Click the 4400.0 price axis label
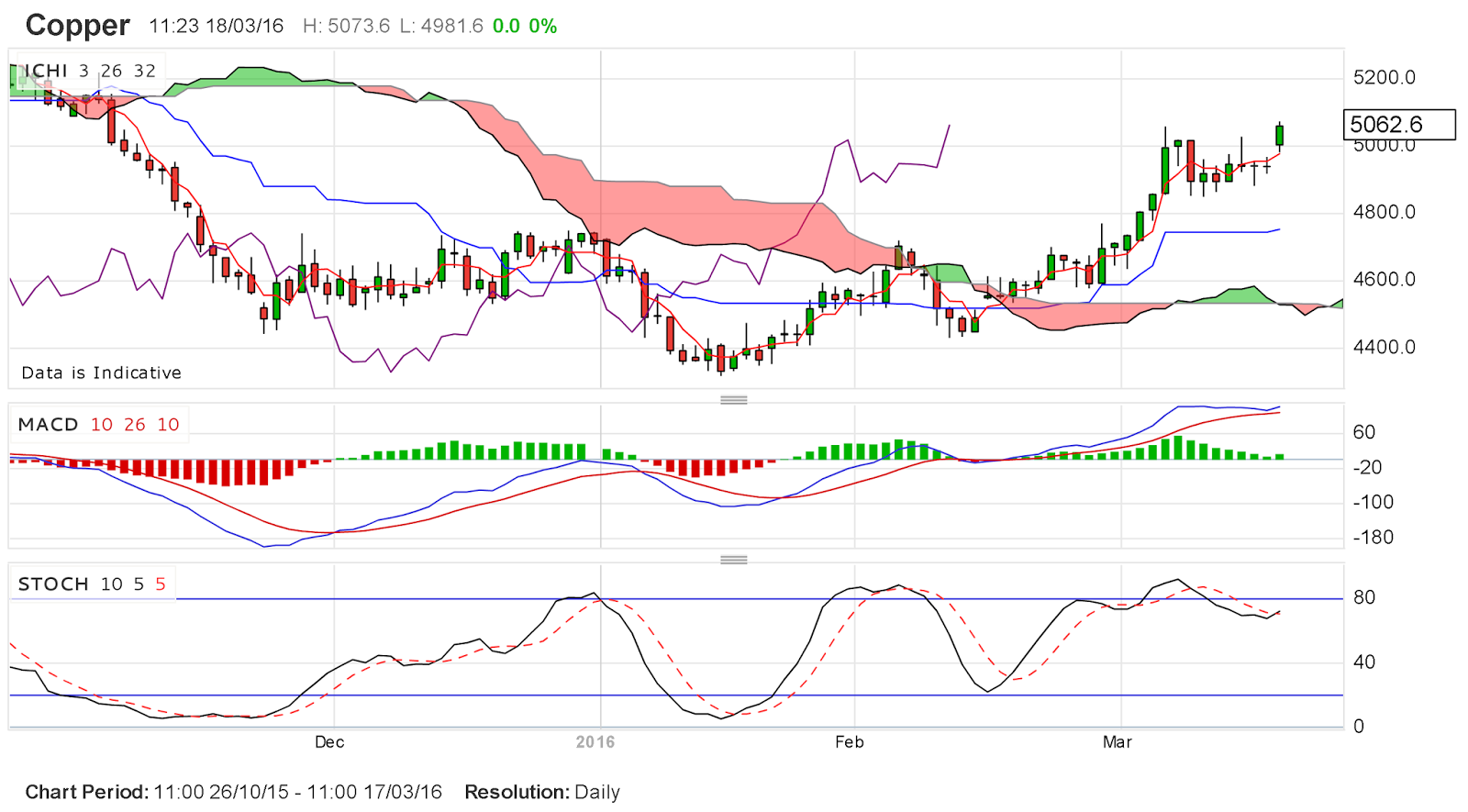This screenshot has width=1468, height=812. point(1385,348)
